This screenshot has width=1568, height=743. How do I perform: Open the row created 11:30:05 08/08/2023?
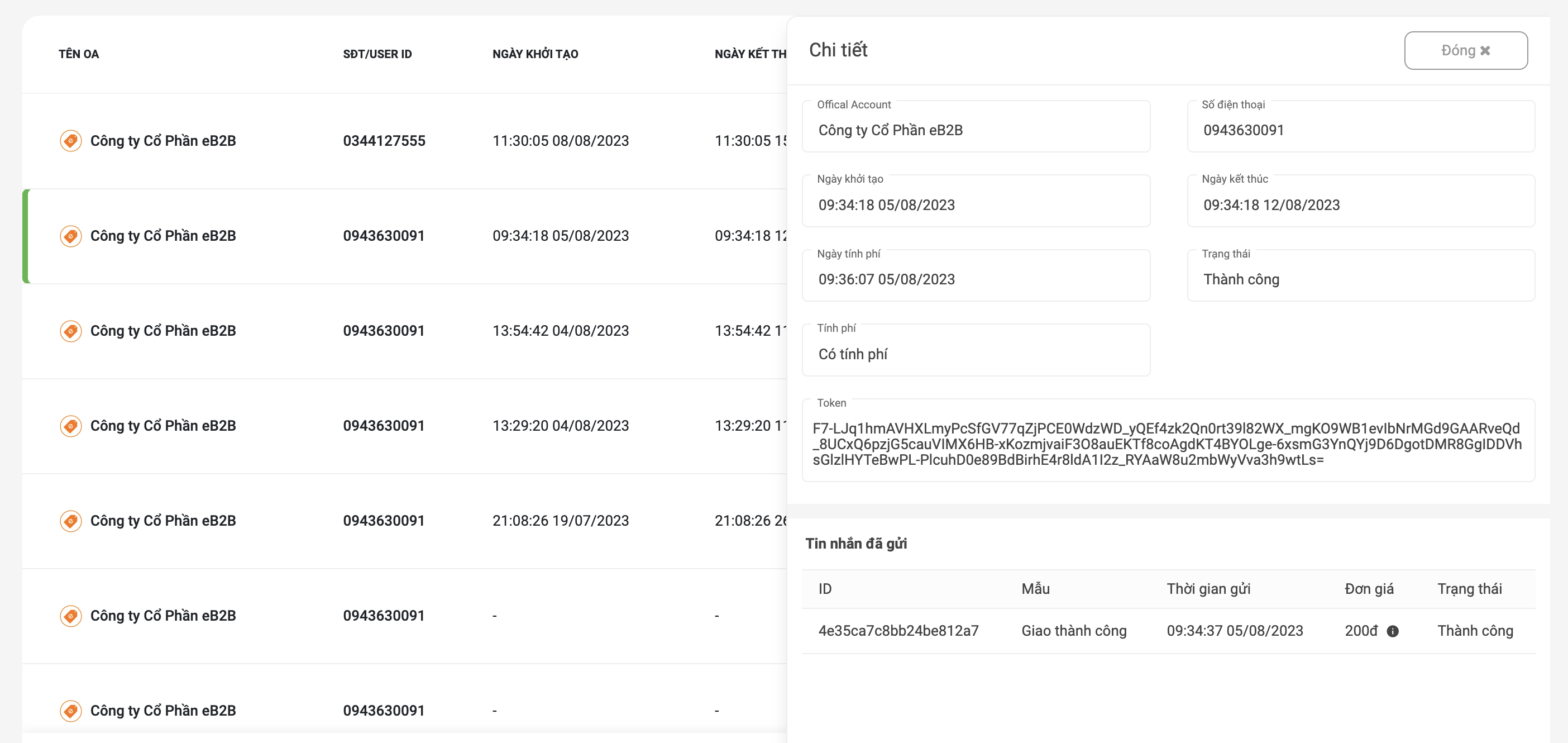tap(405, 141)
